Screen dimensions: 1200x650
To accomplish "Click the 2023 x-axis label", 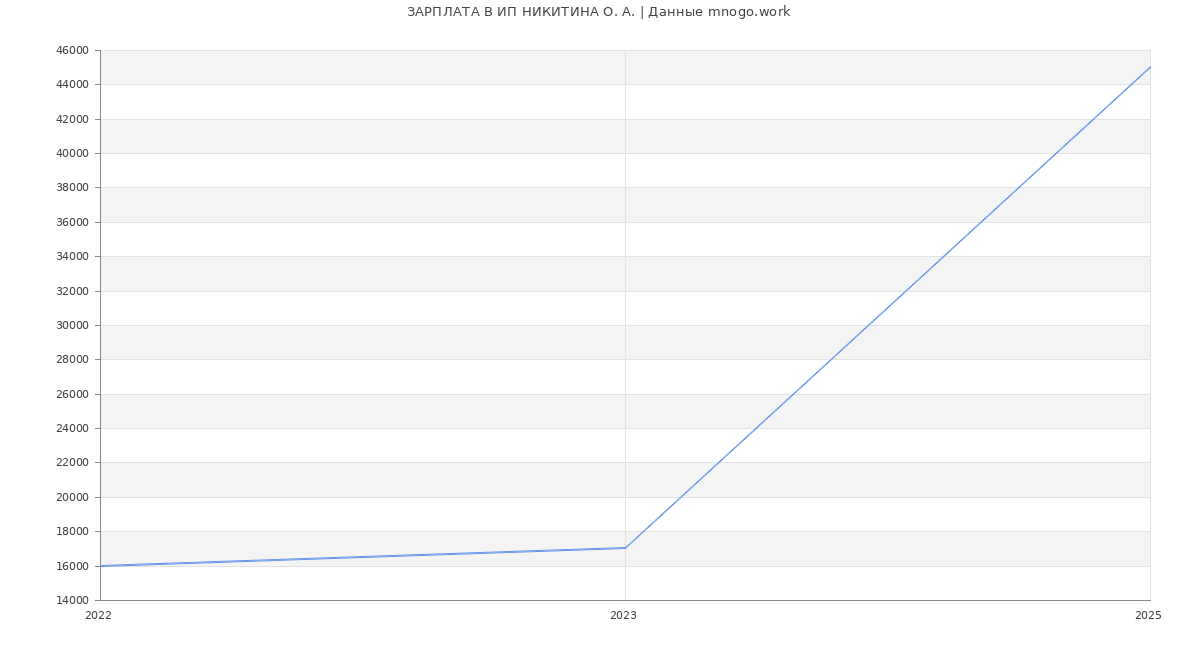I will coord(623,616).
